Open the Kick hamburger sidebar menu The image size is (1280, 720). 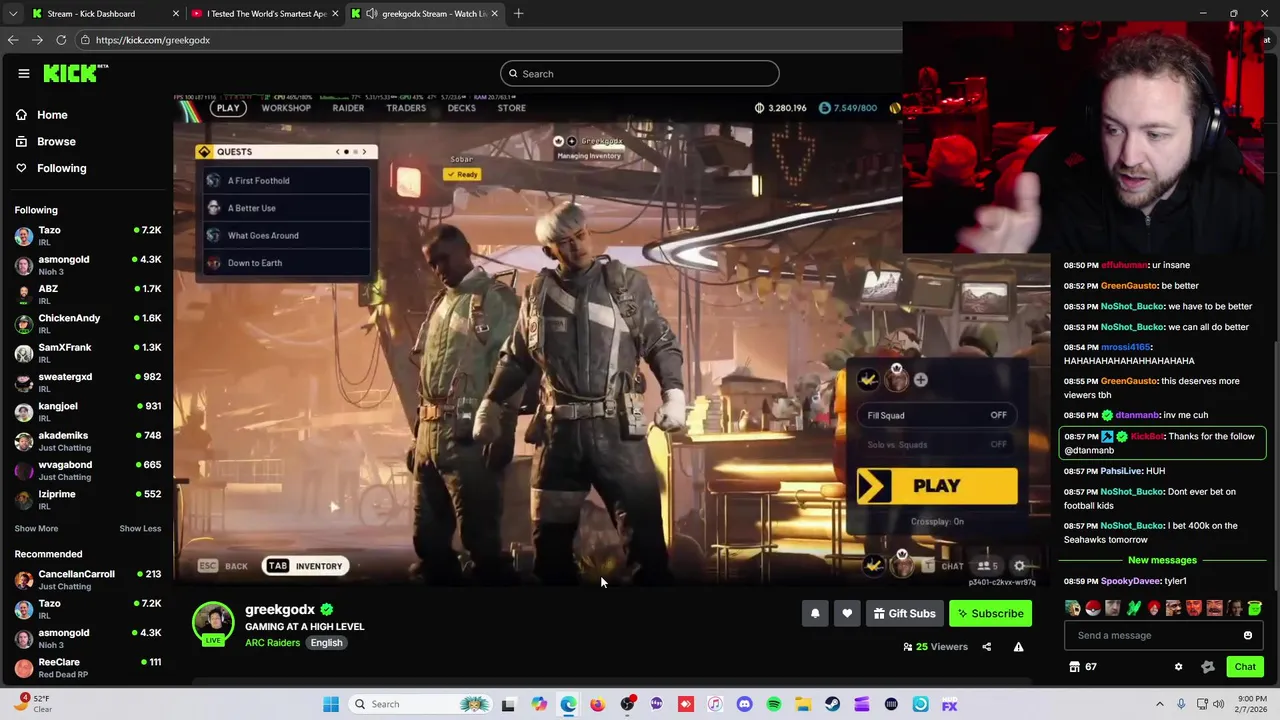click(23, 73)
